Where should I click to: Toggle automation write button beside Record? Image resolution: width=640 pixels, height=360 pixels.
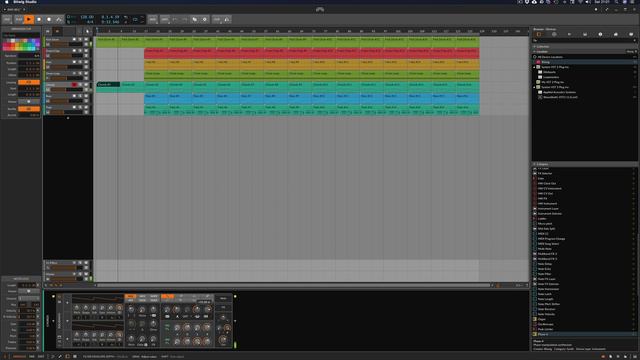pyautogui.click(x=59, y=19)
